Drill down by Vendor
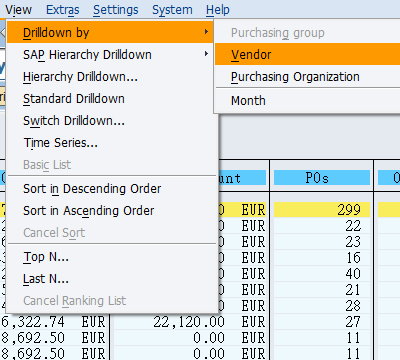The width and height of the screenshot is (400, 360). tap(307, 54)
